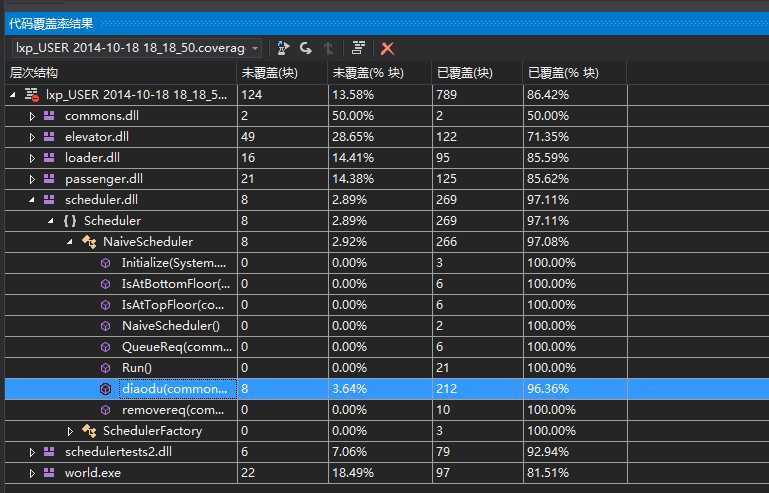The height and width of the screenshot is (493, 769).
Task: Click the IsAtTopFloor method cube icon
Action: coord(105,305)
